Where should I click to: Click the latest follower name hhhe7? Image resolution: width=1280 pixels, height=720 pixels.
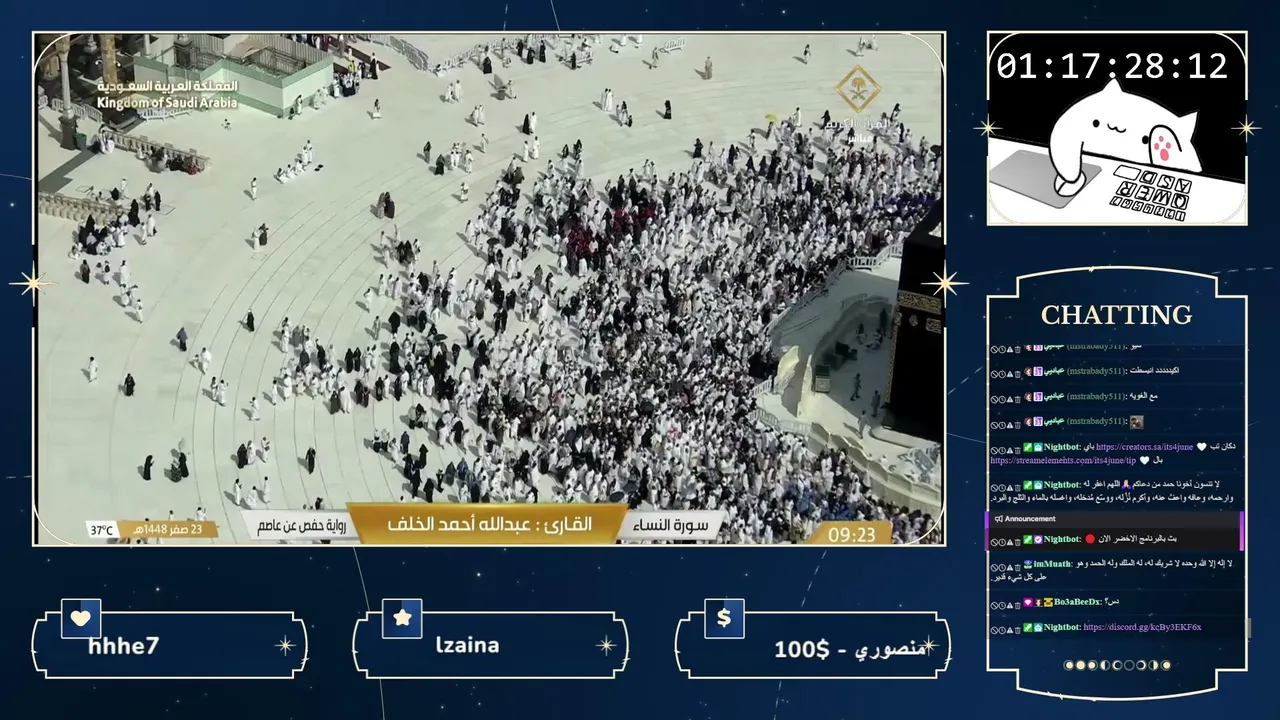[x=124, y=646]
